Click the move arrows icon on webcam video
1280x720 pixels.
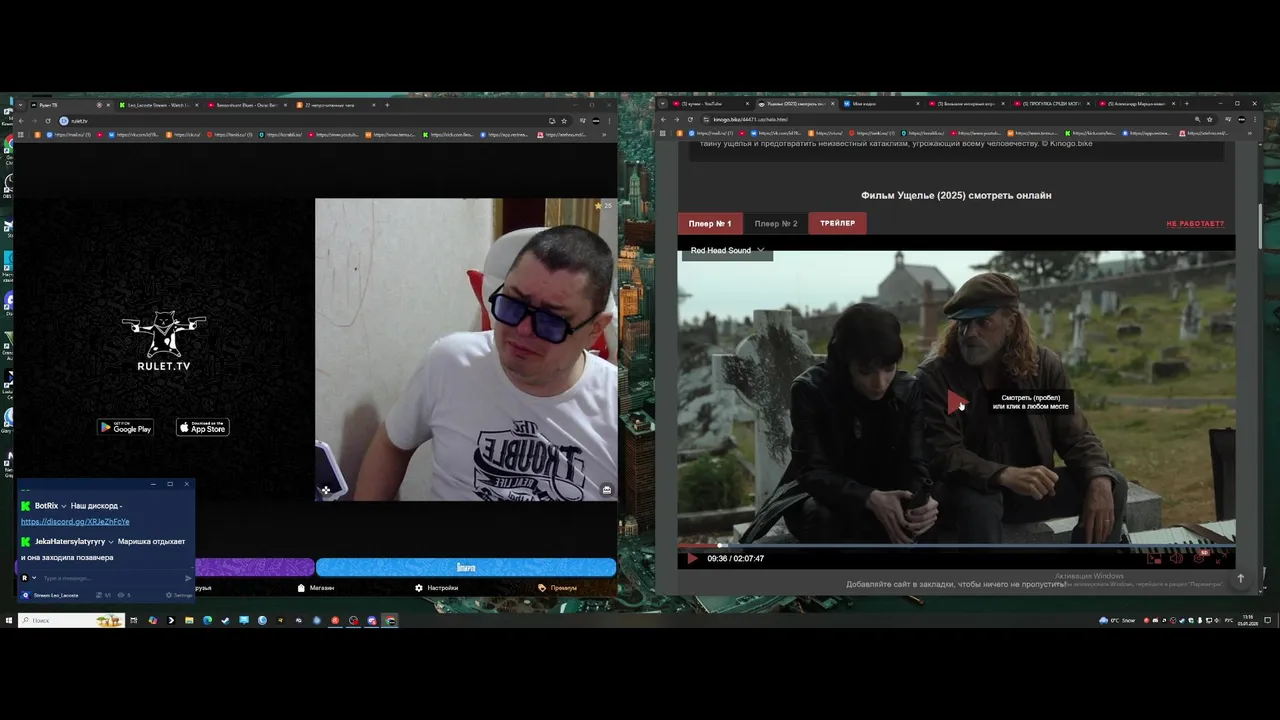click(326, 490)
